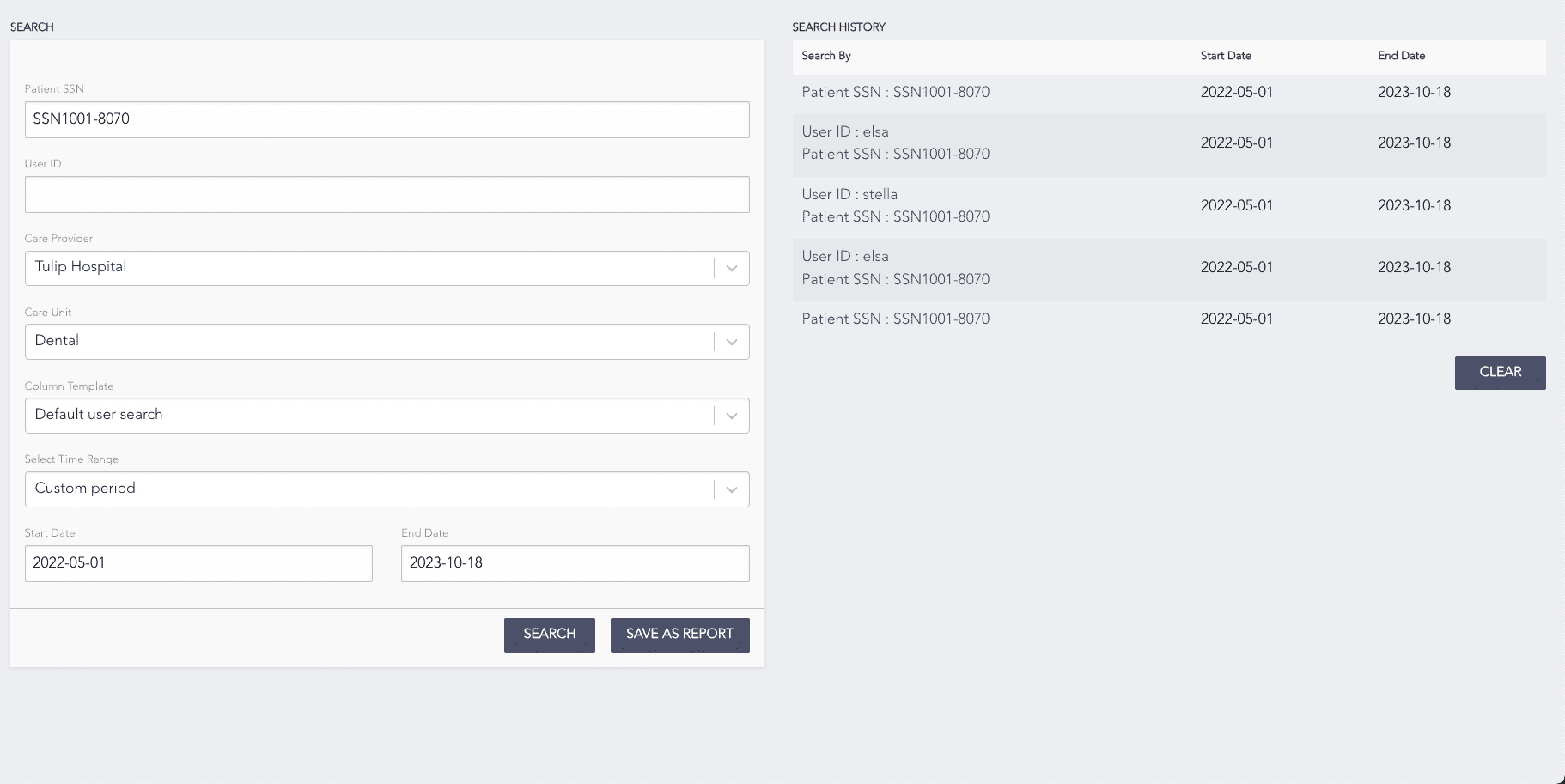Click the Start Date column header in history
The width and height of the screenshot is (1565, 784).
coord(1226,56)
